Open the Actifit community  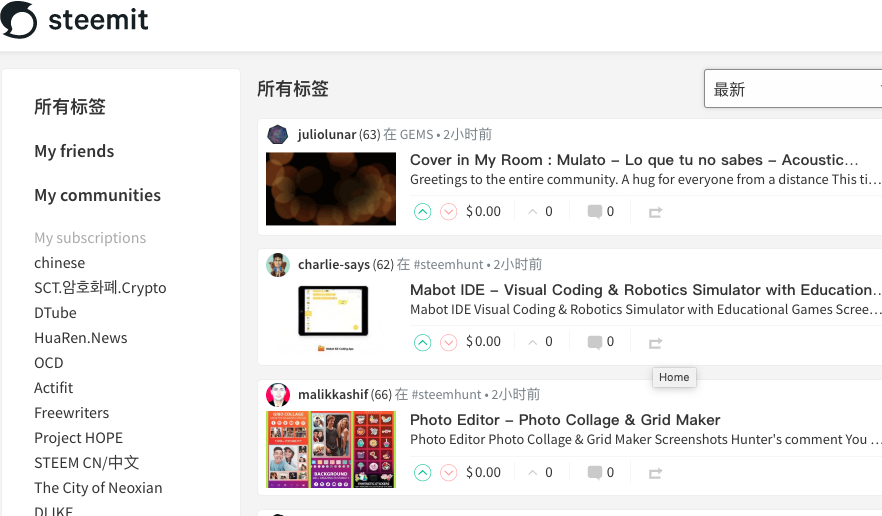[53, 388]
